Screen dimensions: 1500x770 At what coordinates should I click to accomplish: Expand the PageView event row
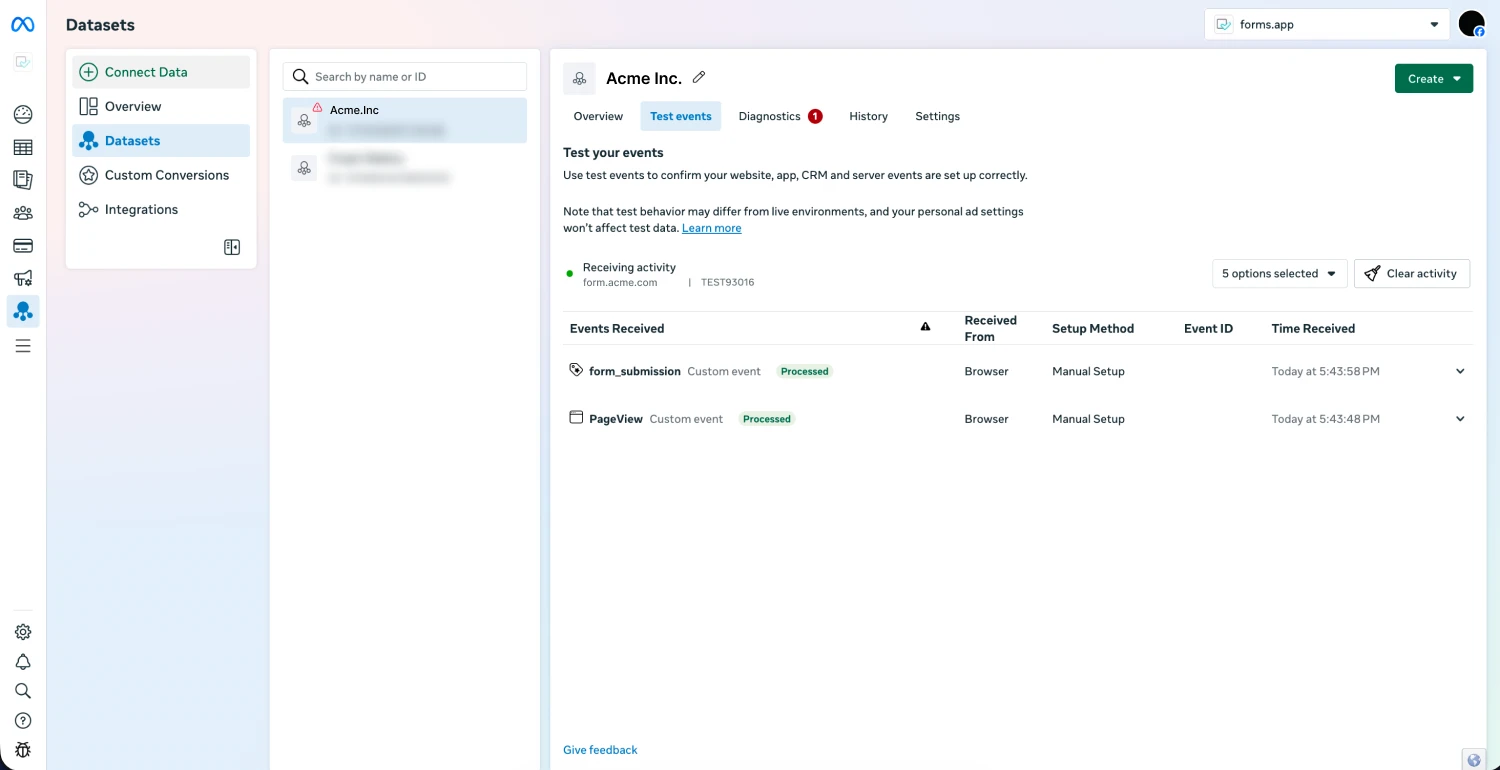(x=1460, y=419)
